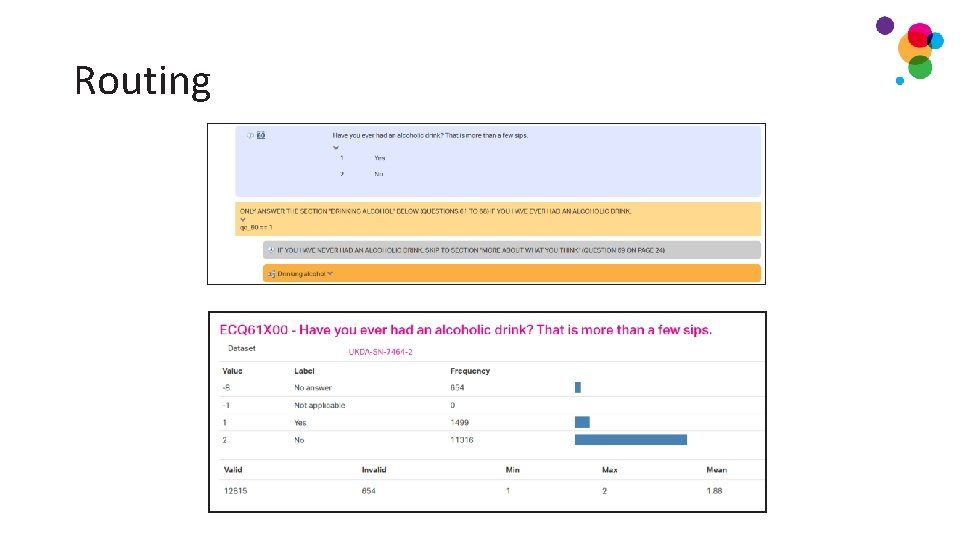Click the 'Routing' slide title

[x=143, y=81]
